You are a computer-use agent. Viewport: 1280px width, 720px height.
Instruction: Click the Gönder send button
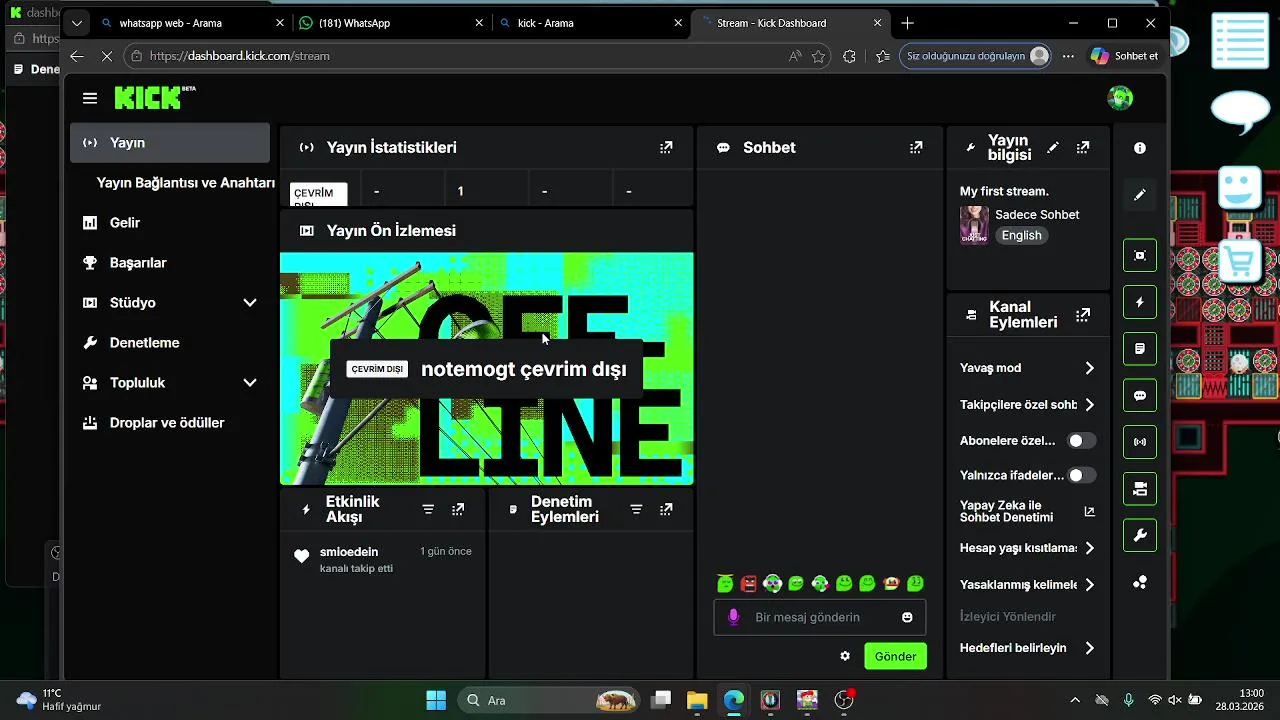(x=895, y=656)
